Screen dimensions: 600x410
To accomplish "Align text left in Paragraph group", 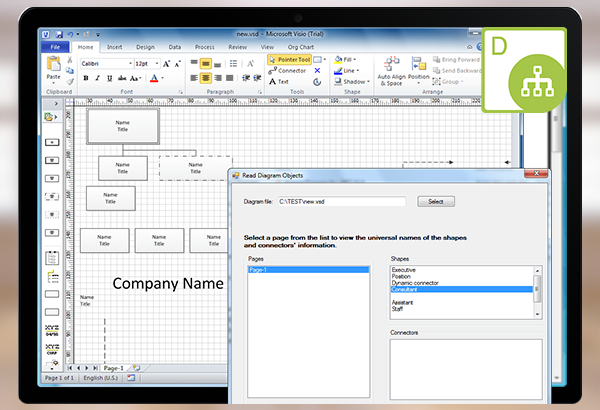I will pos(194,78).
